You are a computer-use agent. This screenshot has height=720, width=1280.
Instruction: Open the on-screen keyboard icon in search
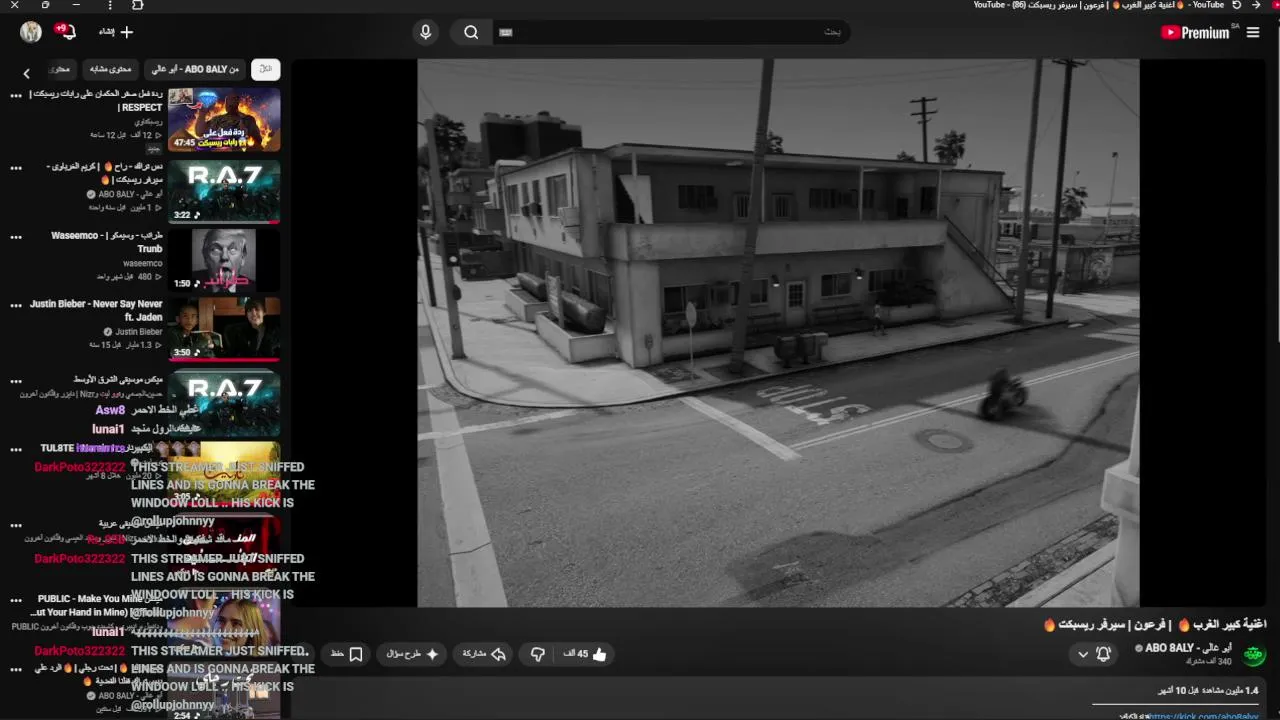coord(506,32)
